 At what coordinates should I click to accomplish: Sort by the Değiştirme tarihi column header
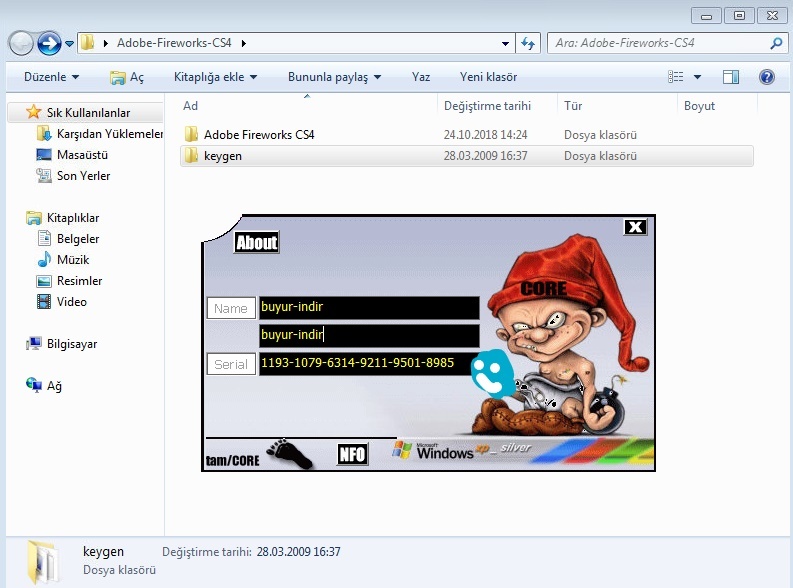coord(487,106)
